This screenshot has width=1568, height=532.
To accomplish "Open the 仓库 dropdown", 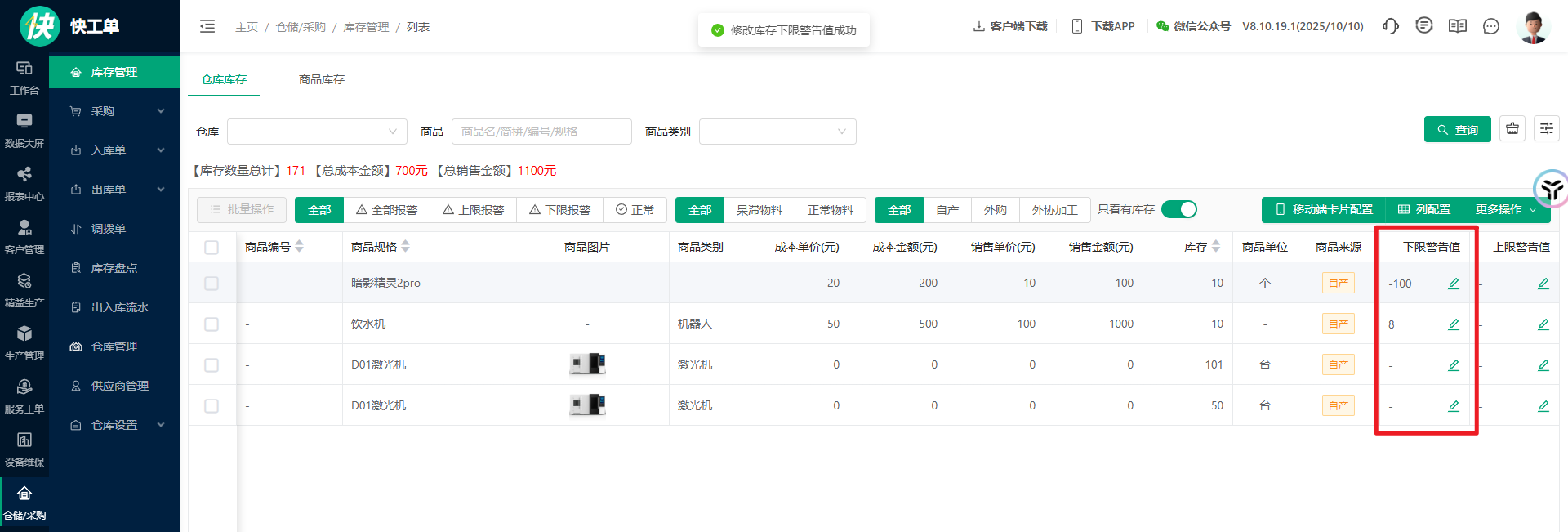I will pos(316,132).
